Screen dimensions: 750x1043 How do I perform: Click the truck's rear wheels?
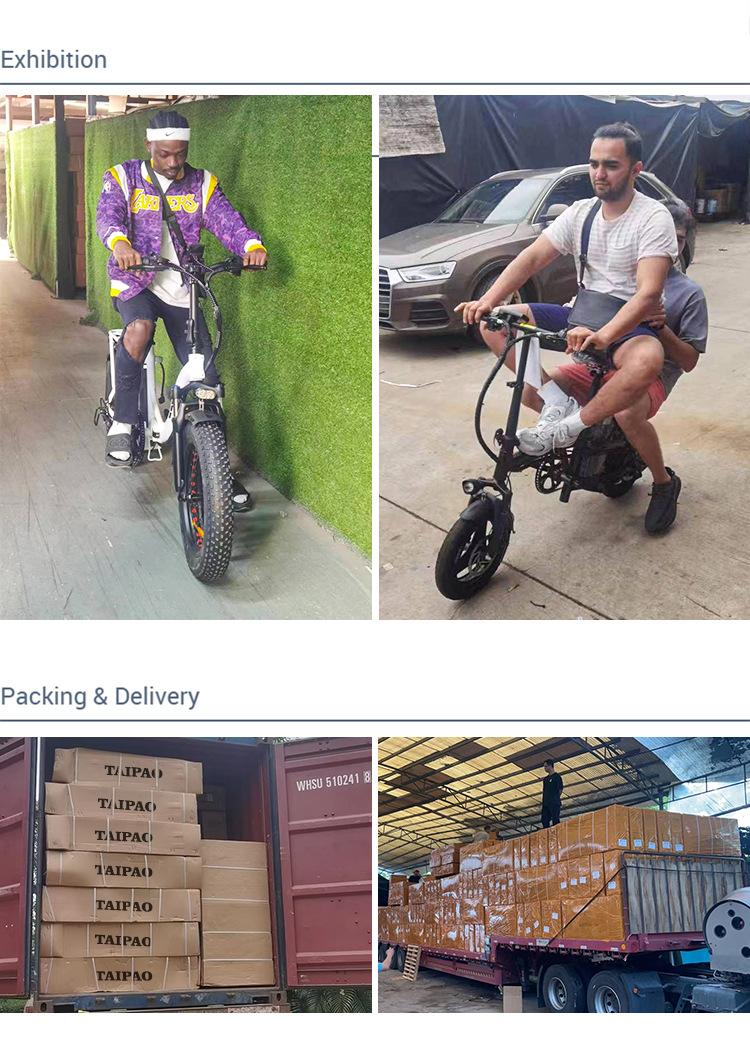(585, 990)
